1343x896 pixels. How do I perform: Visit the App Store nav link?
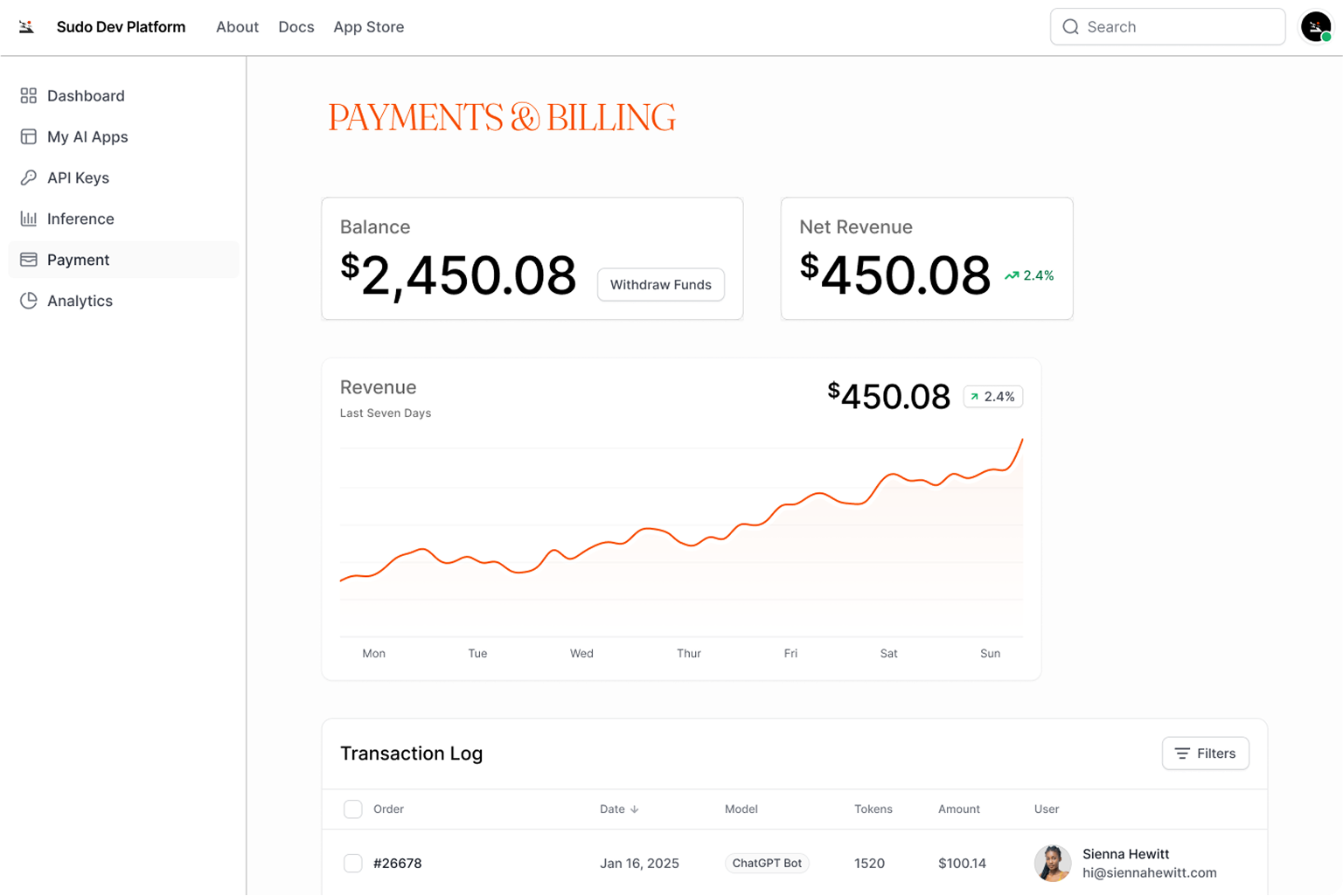[368, 27]
